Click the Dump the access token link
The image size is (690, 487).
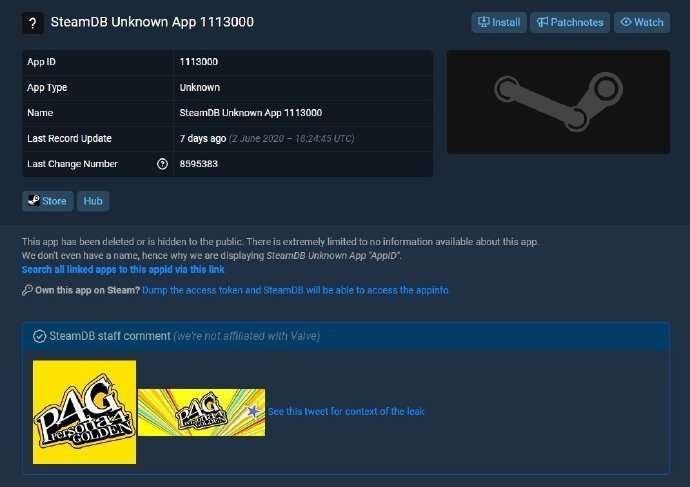(x=295, y=290)
